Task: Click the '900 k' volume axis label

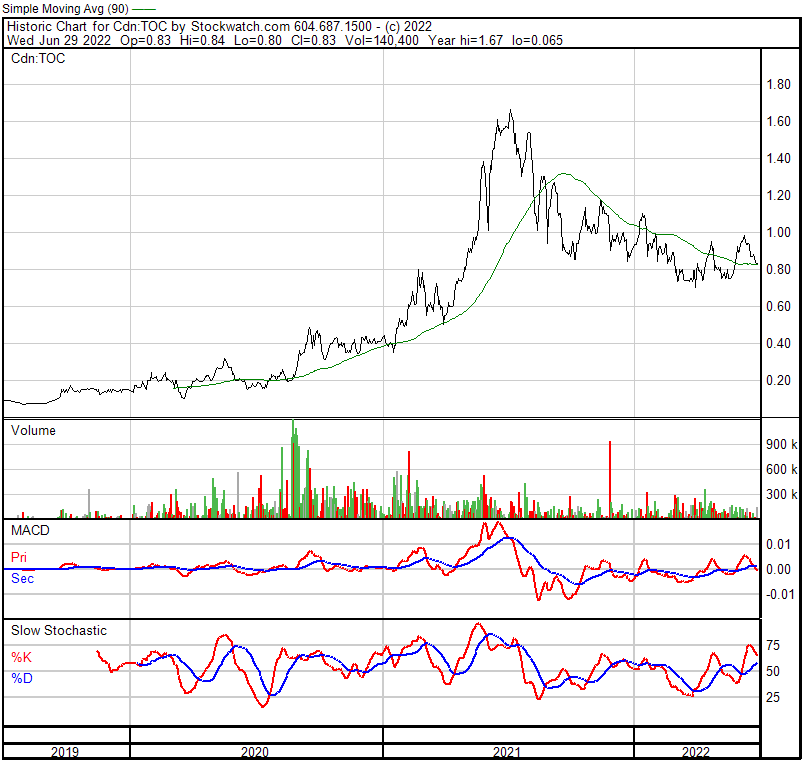Action: [781, 445]
